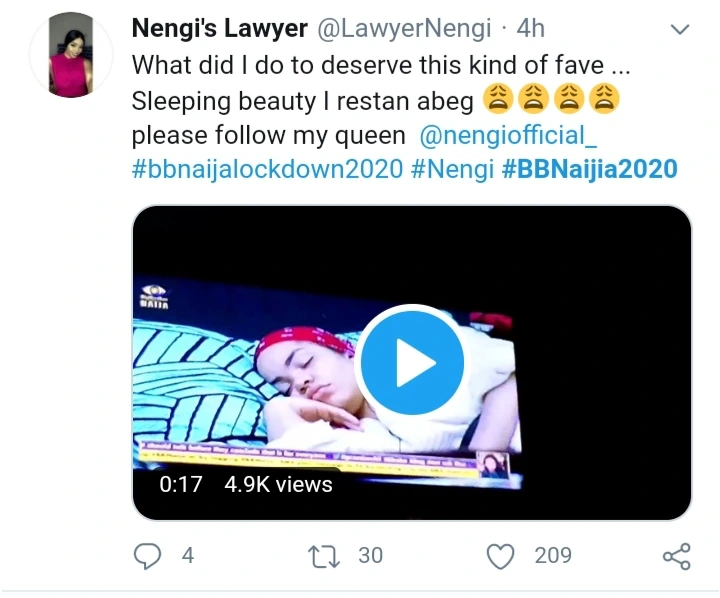
Task: Click the Nengi's Lawyer display name
Action: (x=219, y=30)
